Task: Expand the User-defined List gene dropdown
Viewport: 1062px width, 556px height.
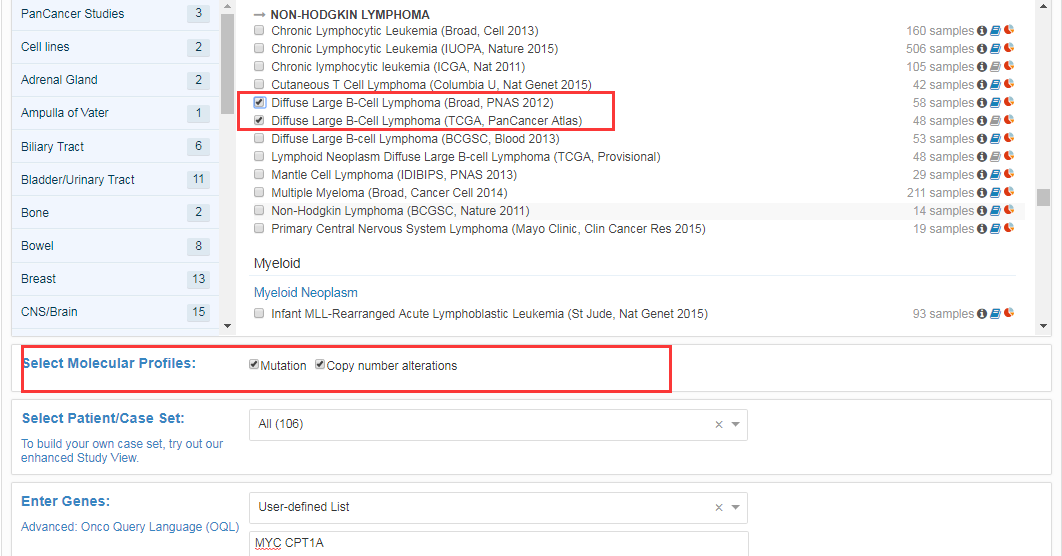Action: [736, 507]
